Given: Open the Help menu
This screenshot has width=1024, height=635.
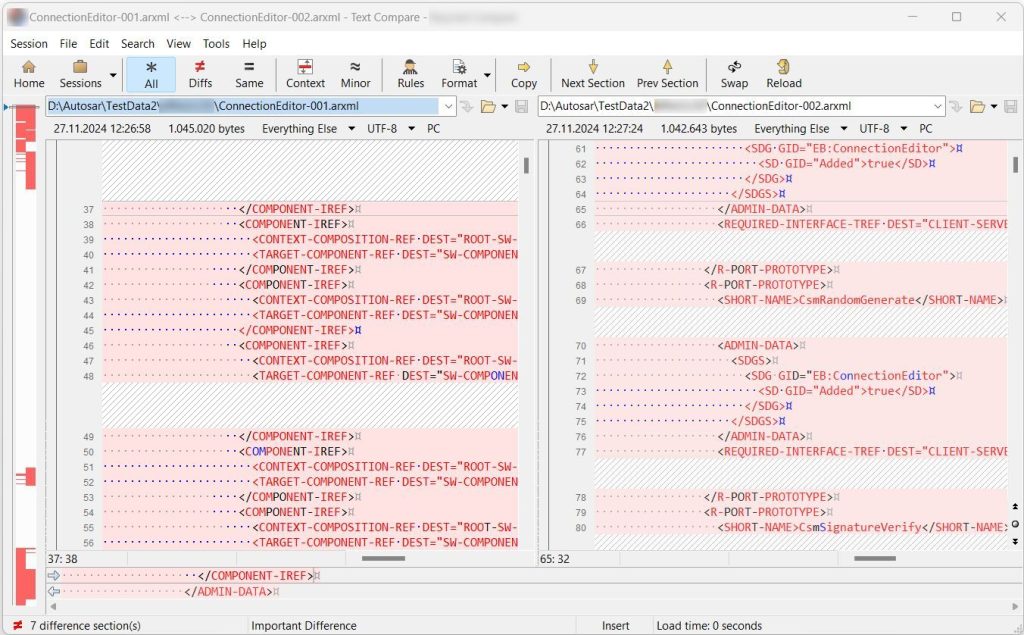Looking at the screenshot, I should click(x=254, y=44).
